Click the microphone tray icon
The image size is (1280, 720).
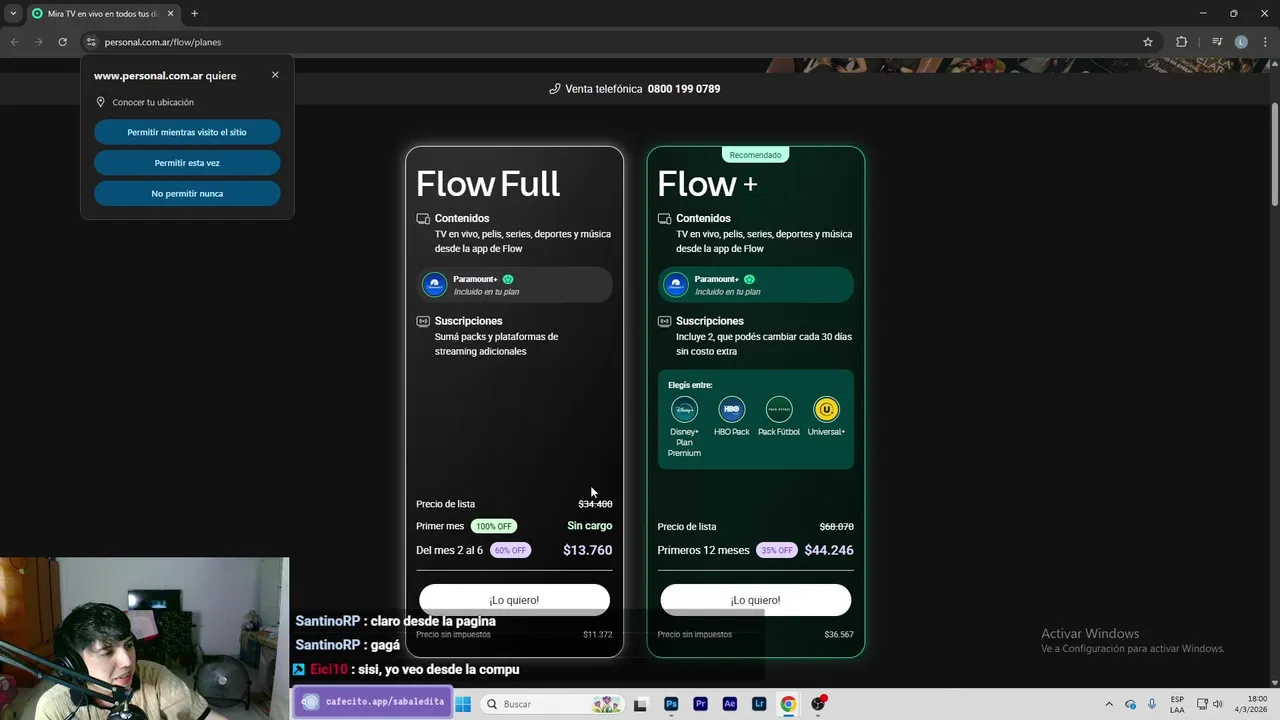[1152, 704]
